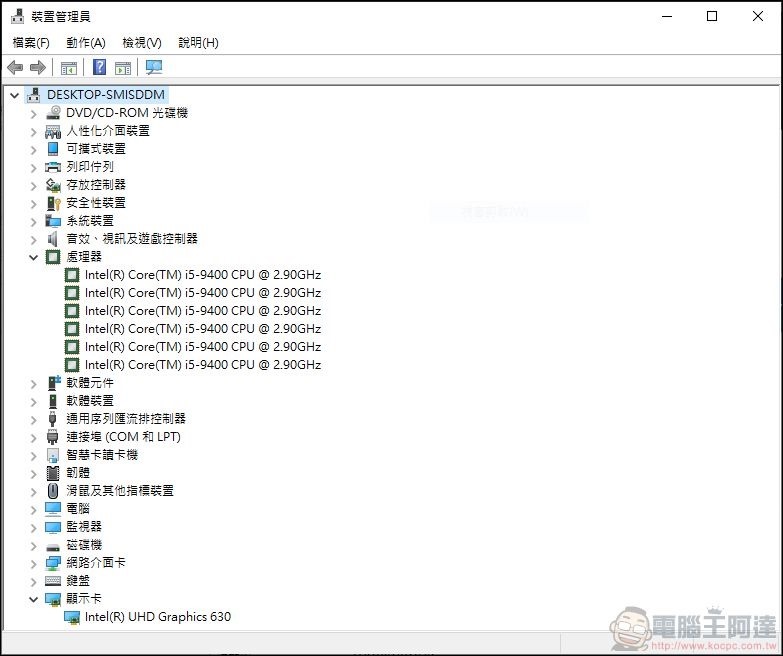Collapse the 處理器 category
Viewport: 783px width, 656px height.
33,258
